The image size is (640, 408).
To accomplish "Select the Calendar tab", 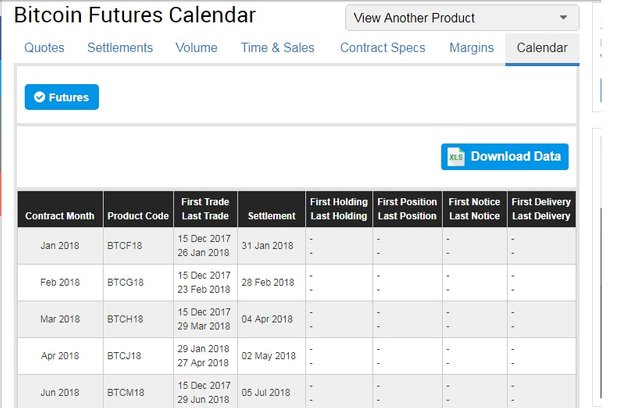I will click(542, 48).
